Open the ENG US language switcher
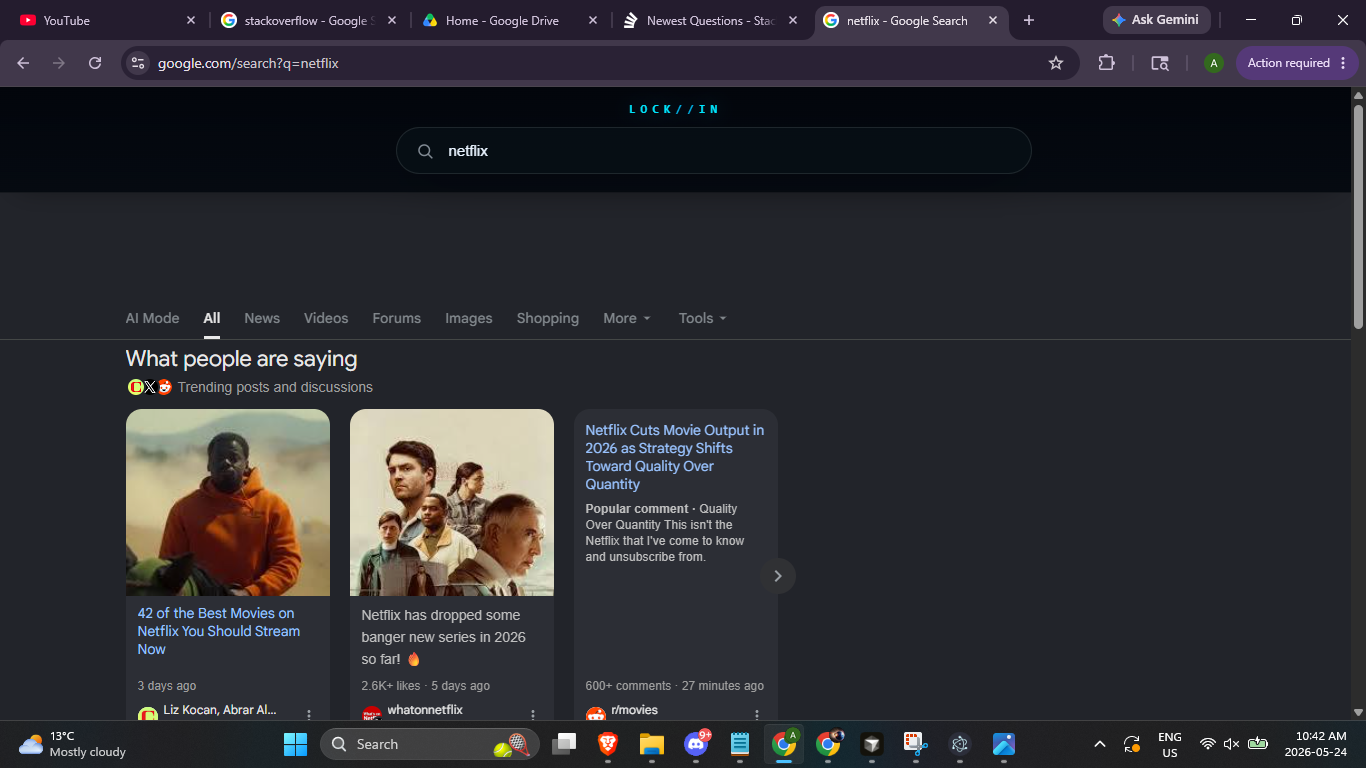1366x768 pixels. pyautogui.click(x=1170, y=744)
